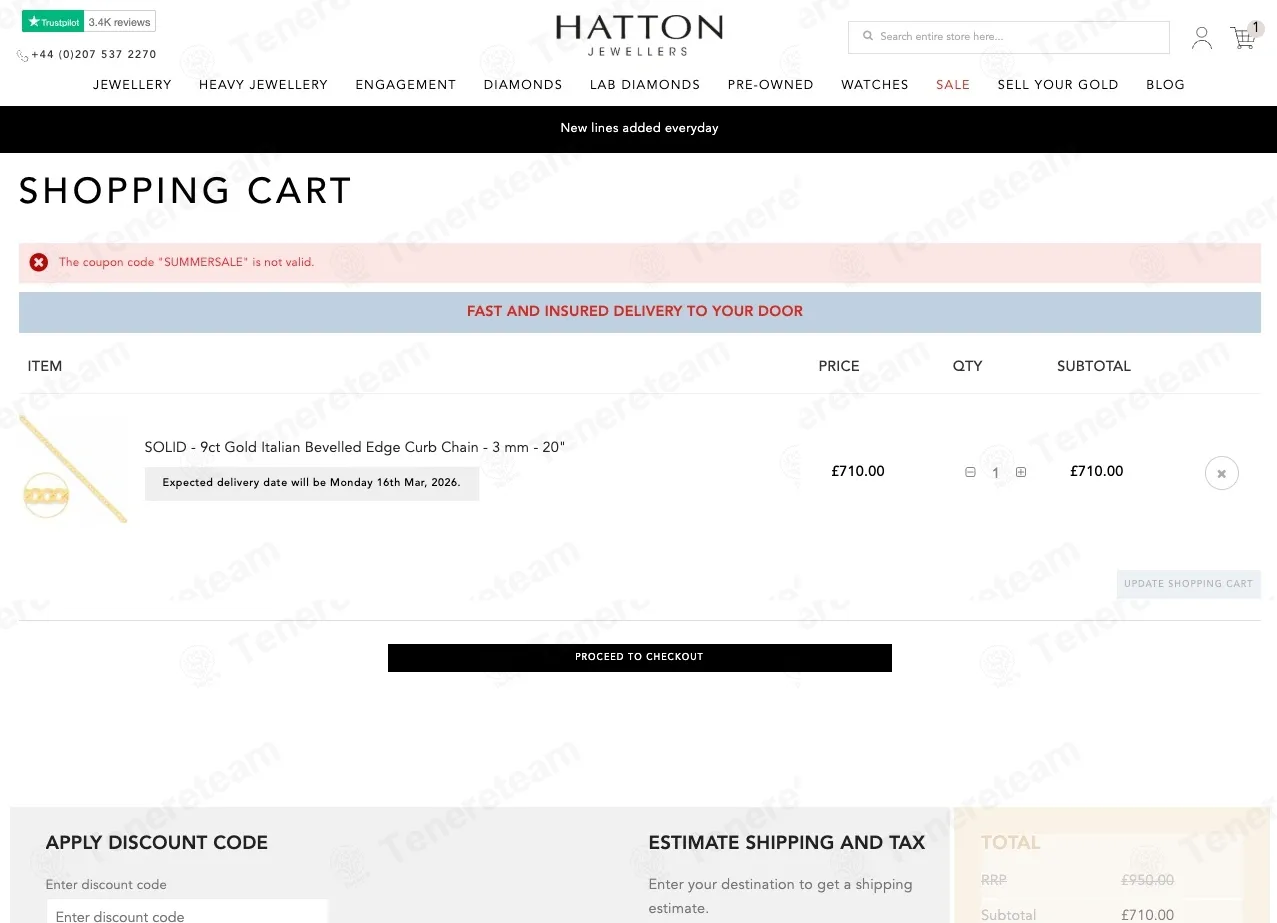1277x923 pixels.
Task: Click the Estimate Shipping and Tax heading
Action: pos(787,843)
